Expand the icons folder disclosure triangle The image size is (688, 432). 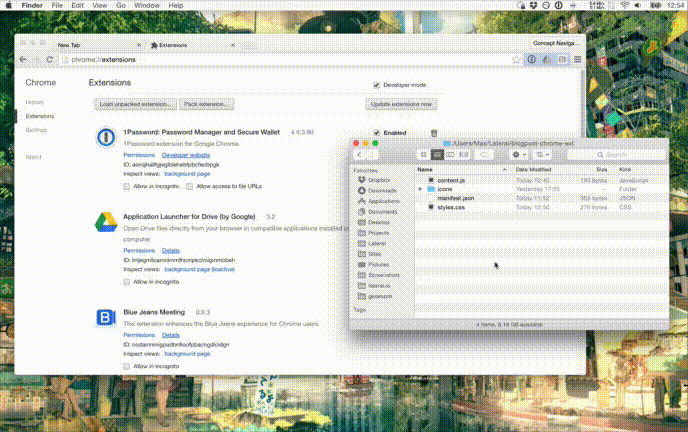[x=420, y=189]
